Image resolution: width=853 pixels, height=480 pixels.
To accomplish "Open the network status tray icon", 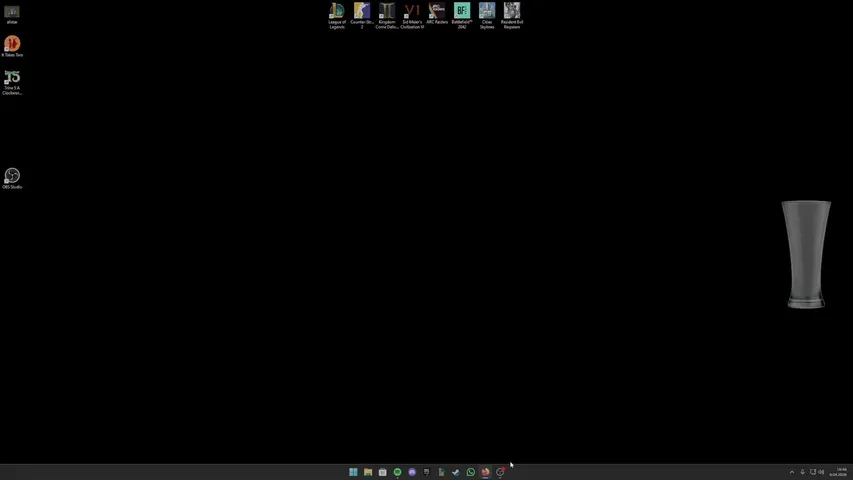I will pyautogui.click(x=813, y=472).
